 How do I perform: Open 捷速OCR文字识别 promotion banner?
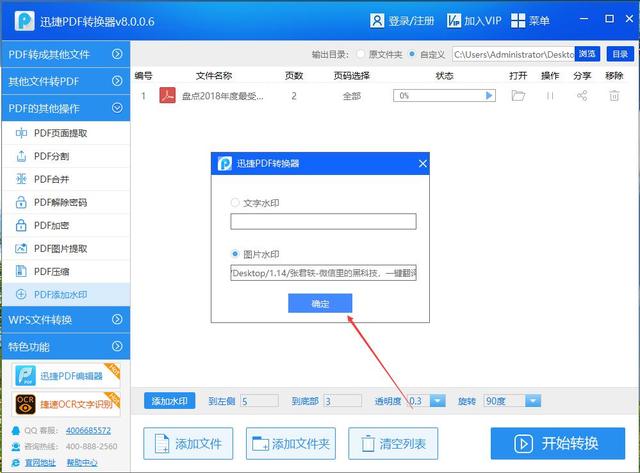click(66, 404)
